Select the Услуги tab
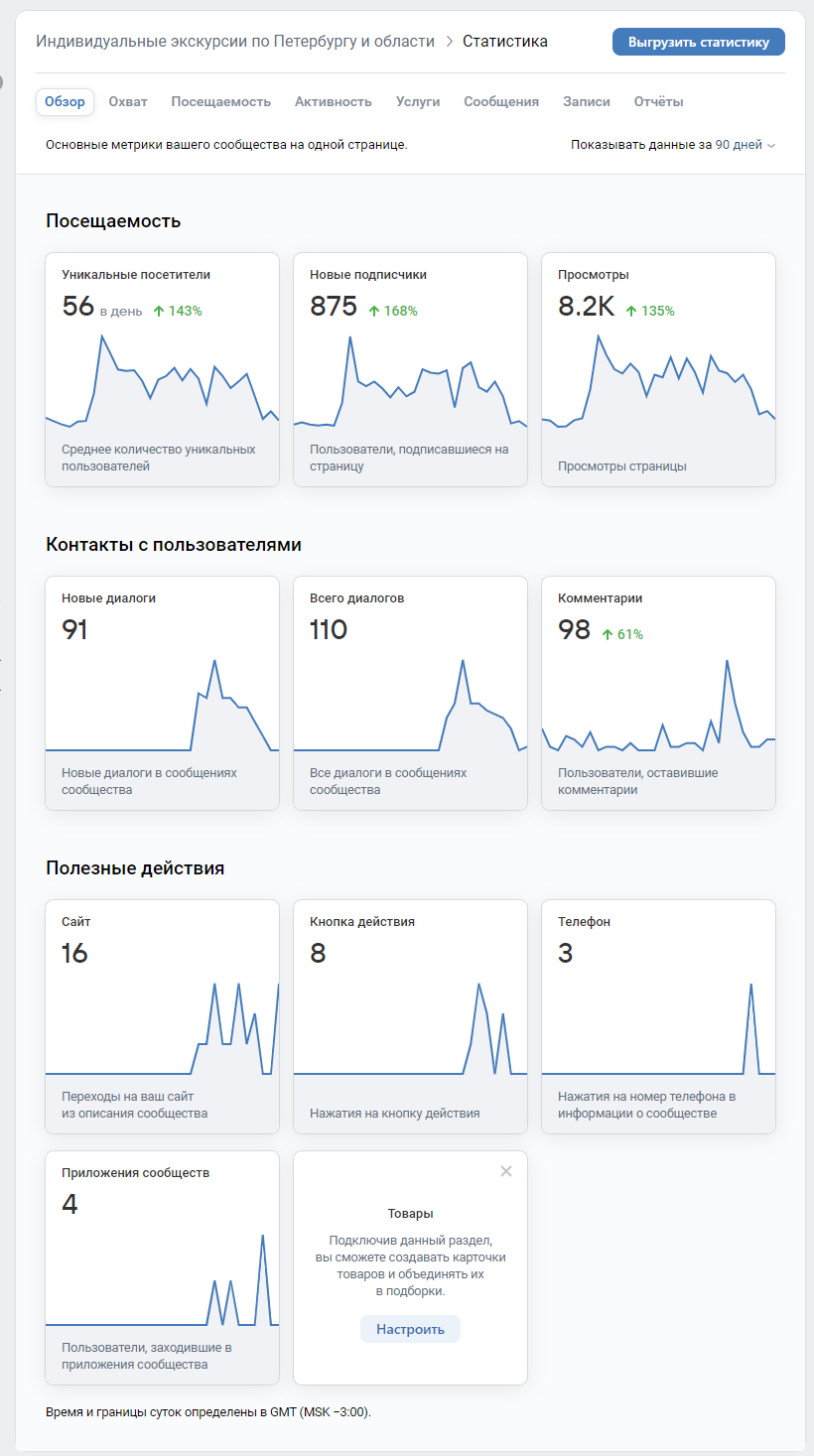 point(418,101)
